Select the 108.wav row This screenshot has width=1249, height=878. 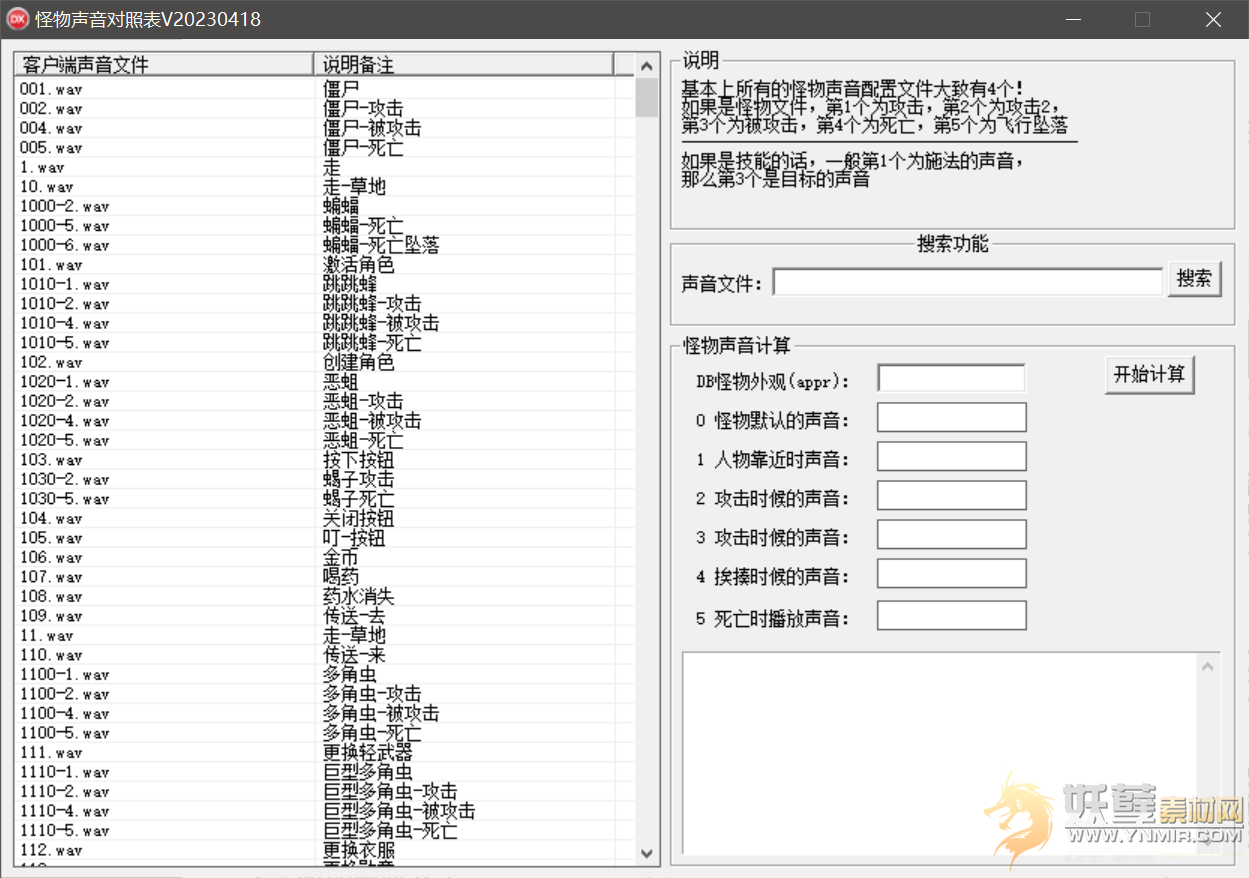pyautogui.click(x=325, y=596)
